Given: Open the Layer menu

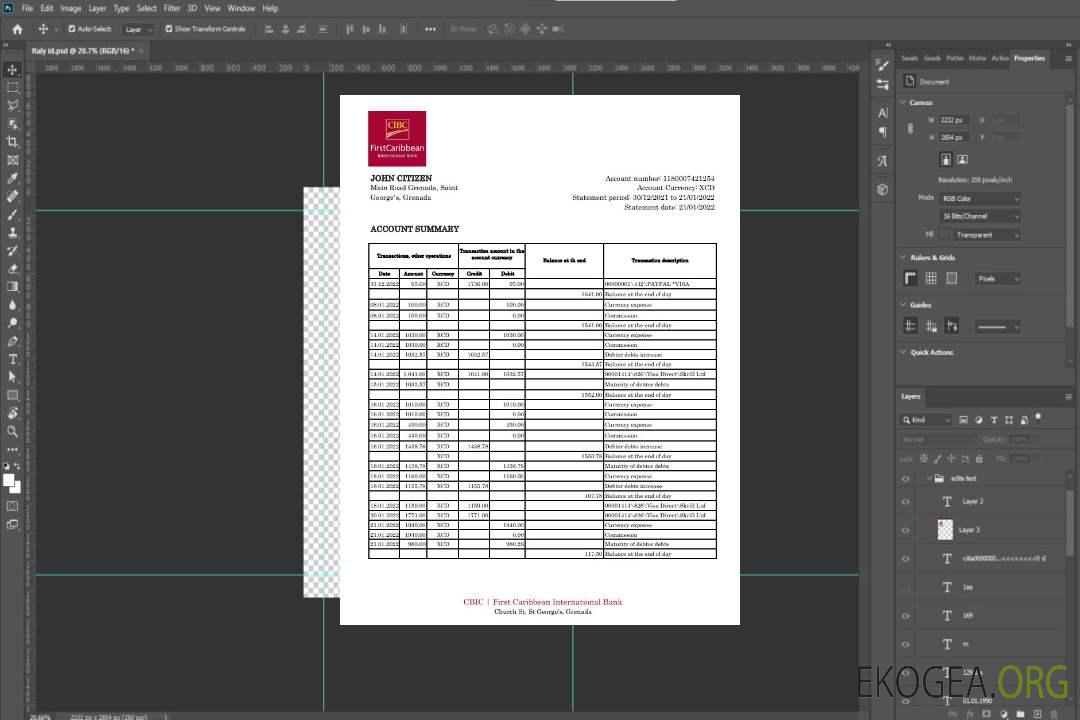Looking at the screenshot, I should pyautogui.click(x=97, y=8).
